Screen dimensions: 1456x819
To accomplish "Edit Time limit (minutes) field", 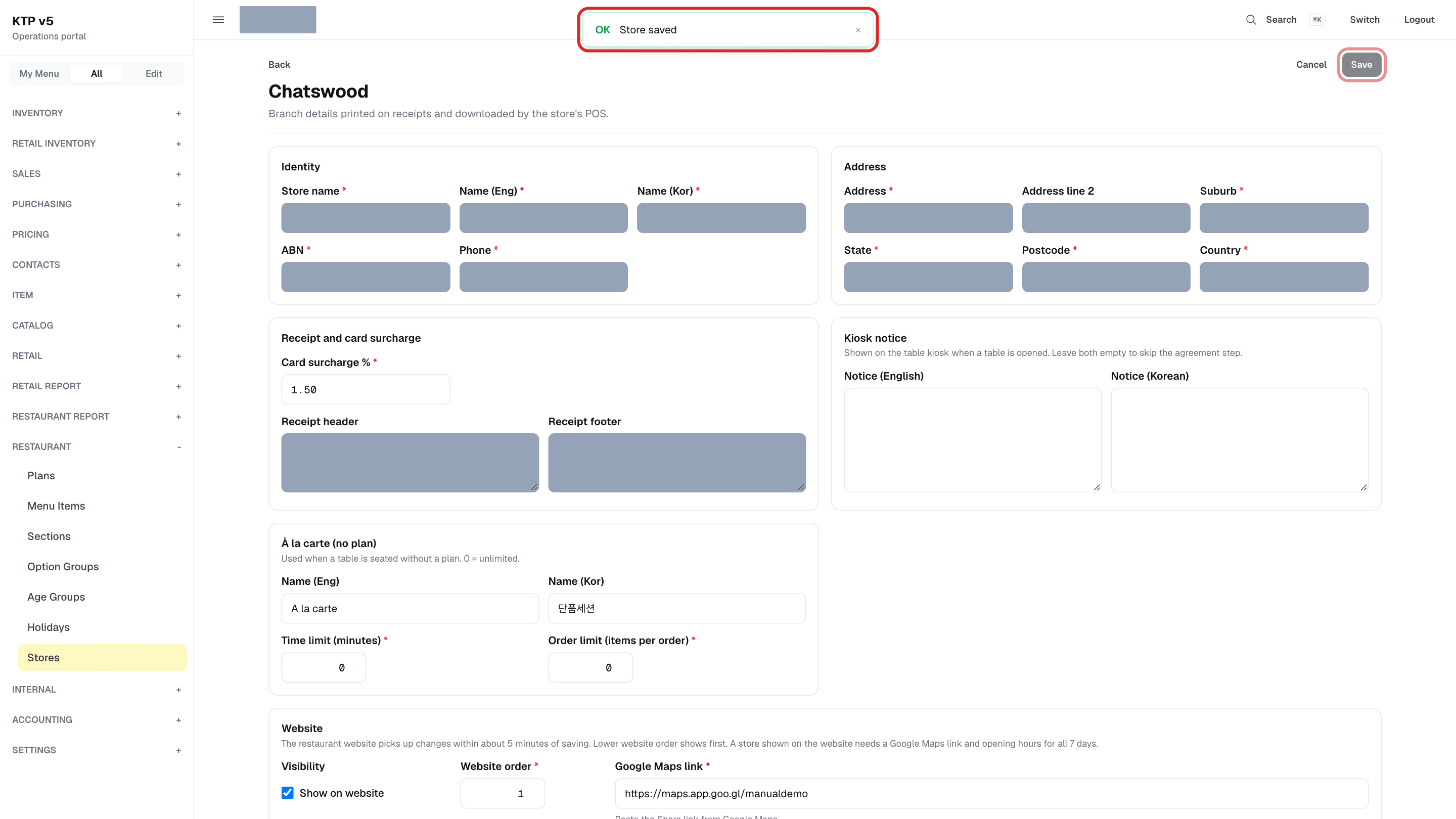I will [324, 667].
